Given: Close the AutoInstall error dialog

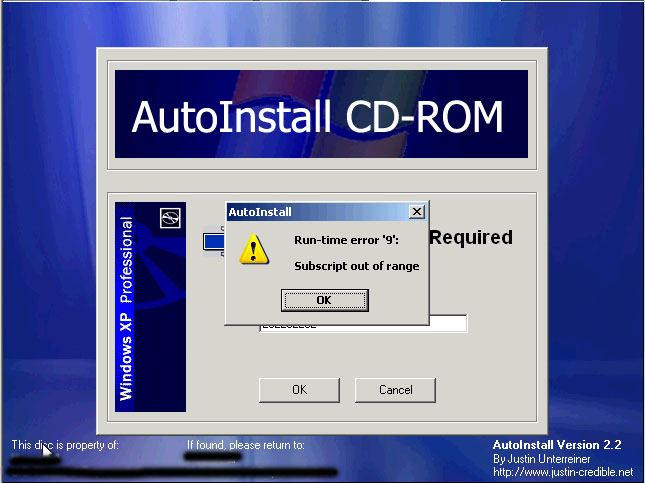Looking at the screenshot, I should tap(417, 211).
